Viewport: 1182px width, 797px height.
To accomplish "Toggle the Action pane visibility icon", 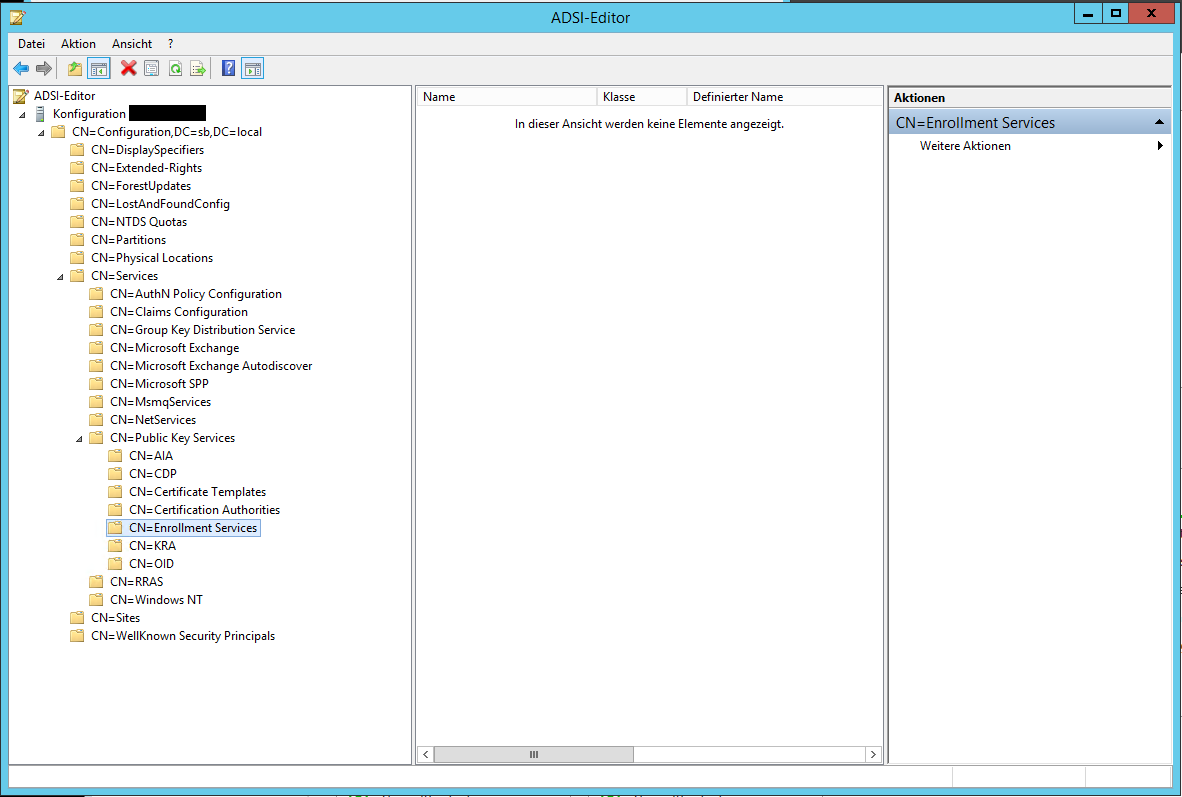I will tap(253, 67).
